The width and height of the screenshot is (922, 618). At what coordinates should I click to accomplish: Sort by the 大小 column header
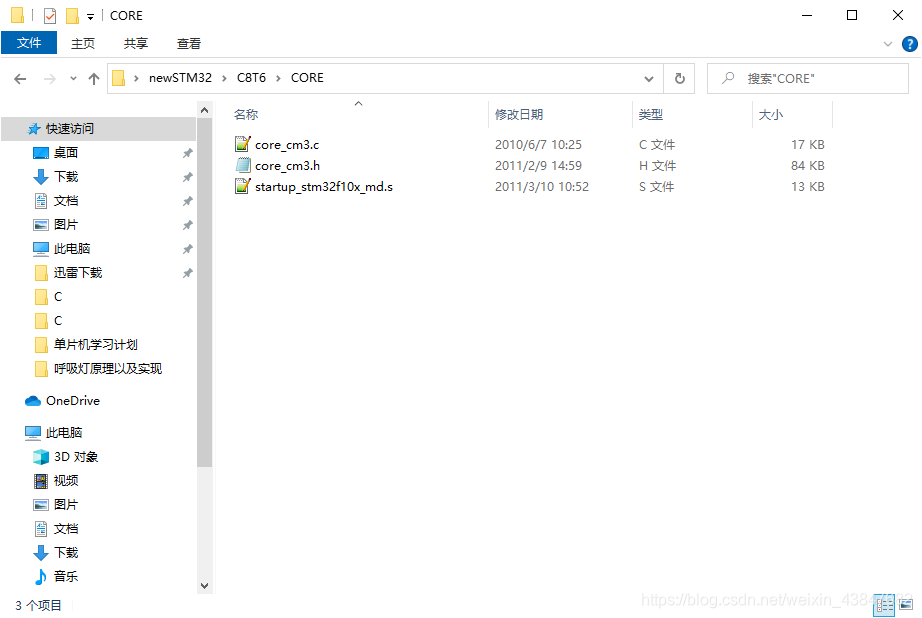[770, 115]
